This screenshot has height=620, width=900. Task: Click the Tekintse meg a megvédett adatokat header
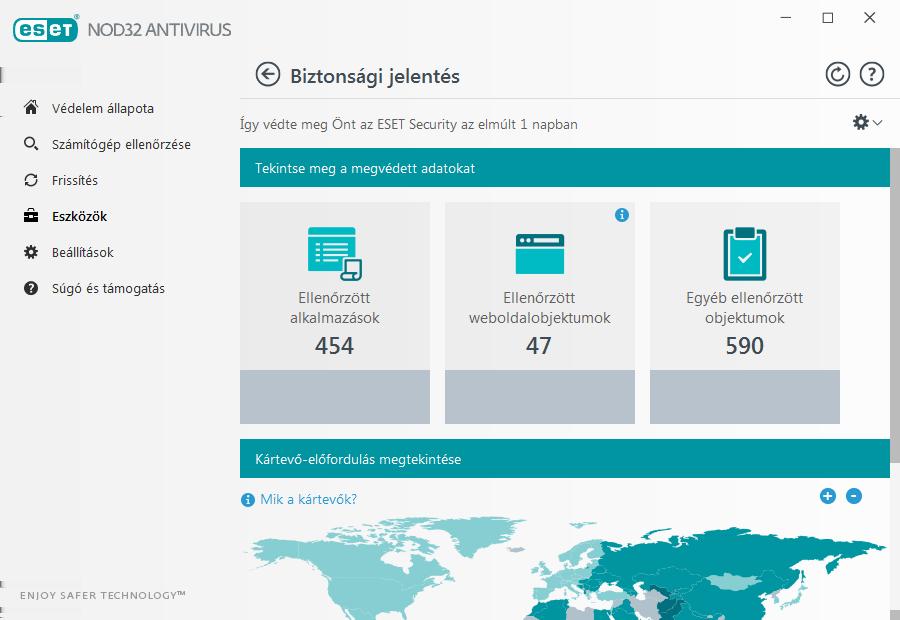[565, 168]
